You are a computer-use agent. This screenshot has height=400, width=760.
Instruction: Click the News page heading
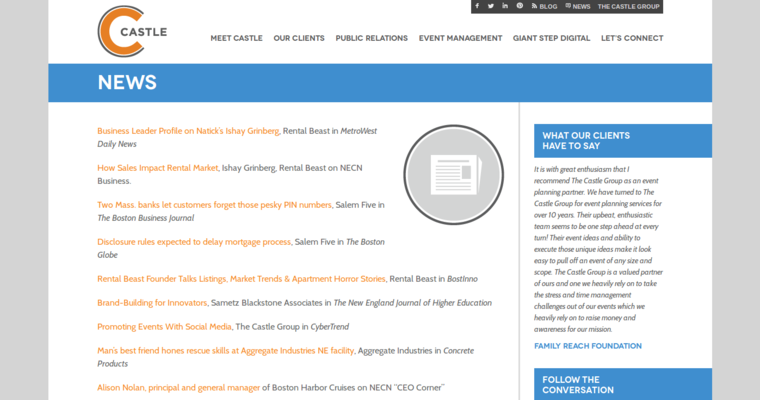(127, 82)
